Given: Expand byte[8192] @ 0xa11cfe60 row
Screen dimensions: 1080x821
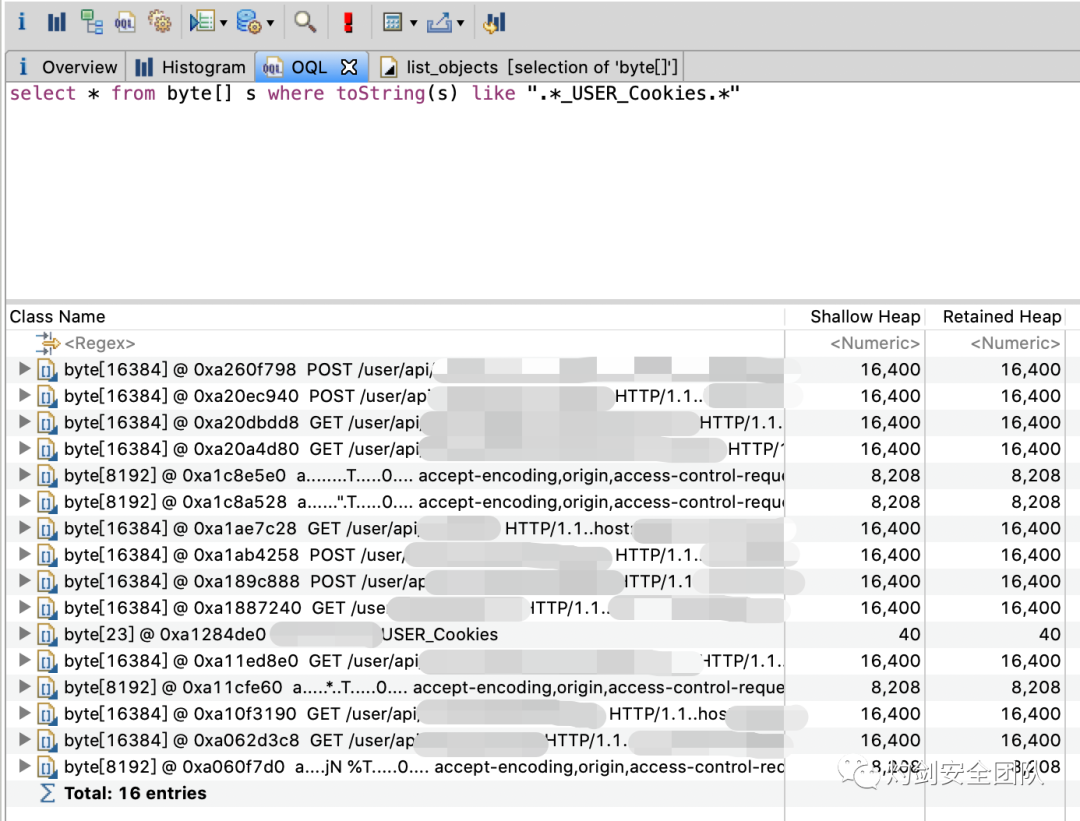Looking at the screenshot, I should tap(24, 687).
